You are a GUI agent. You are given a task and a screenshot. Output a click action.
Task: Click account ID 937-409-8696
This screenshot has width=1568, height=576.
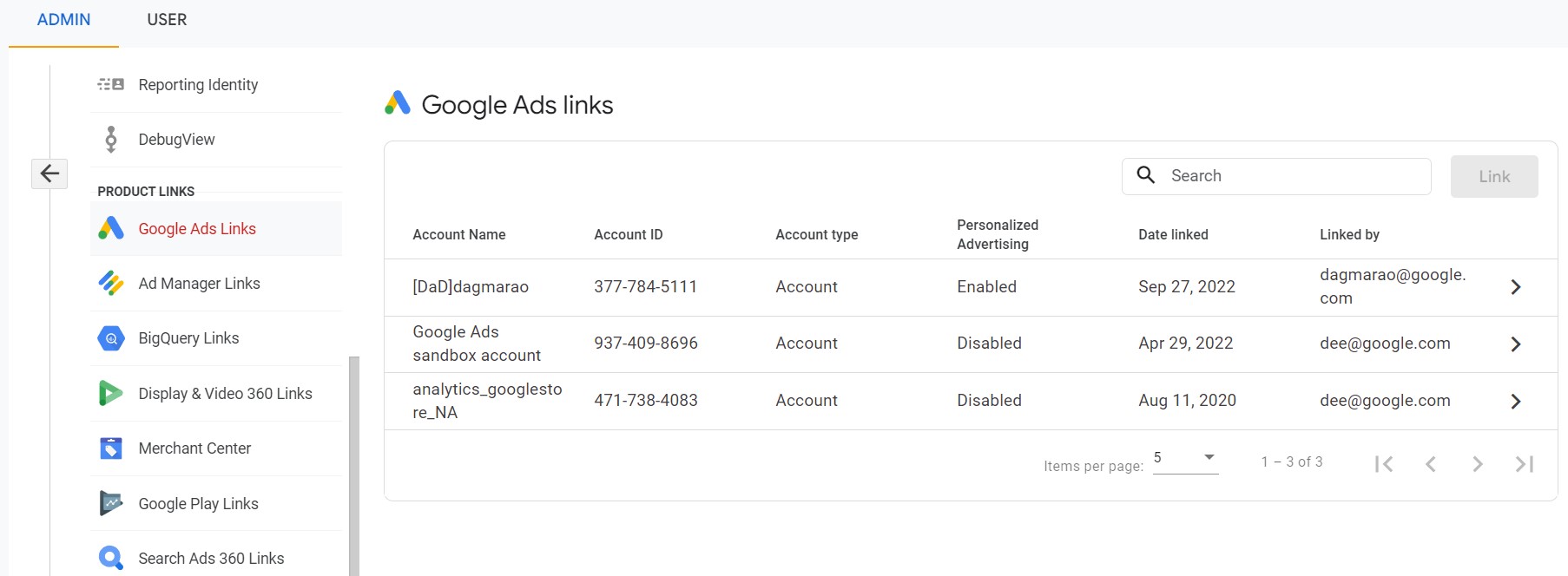(x=646, y=344)
